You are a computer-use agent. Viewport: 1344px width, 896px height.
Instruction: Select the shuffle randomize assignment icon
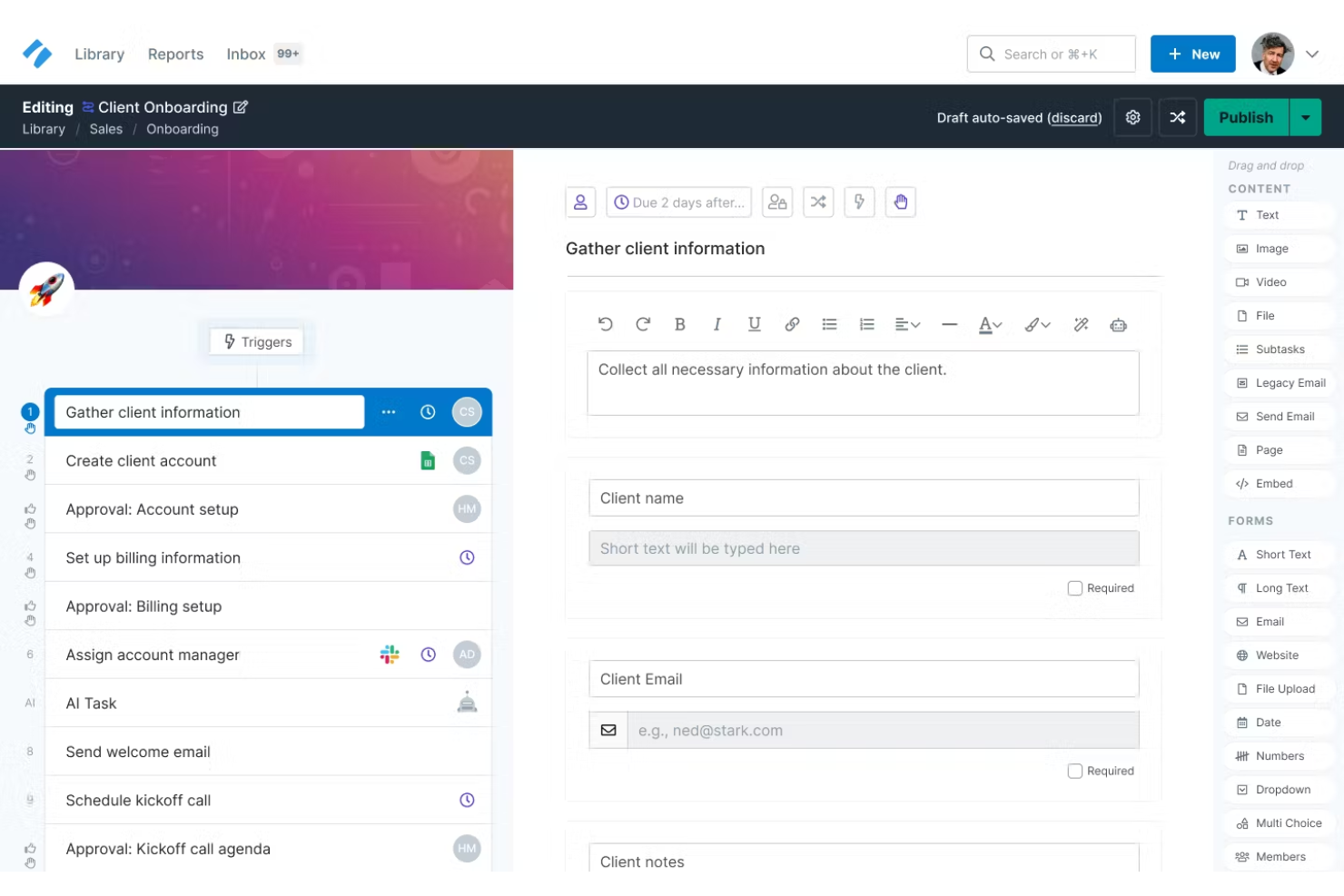tap(818, 202)
